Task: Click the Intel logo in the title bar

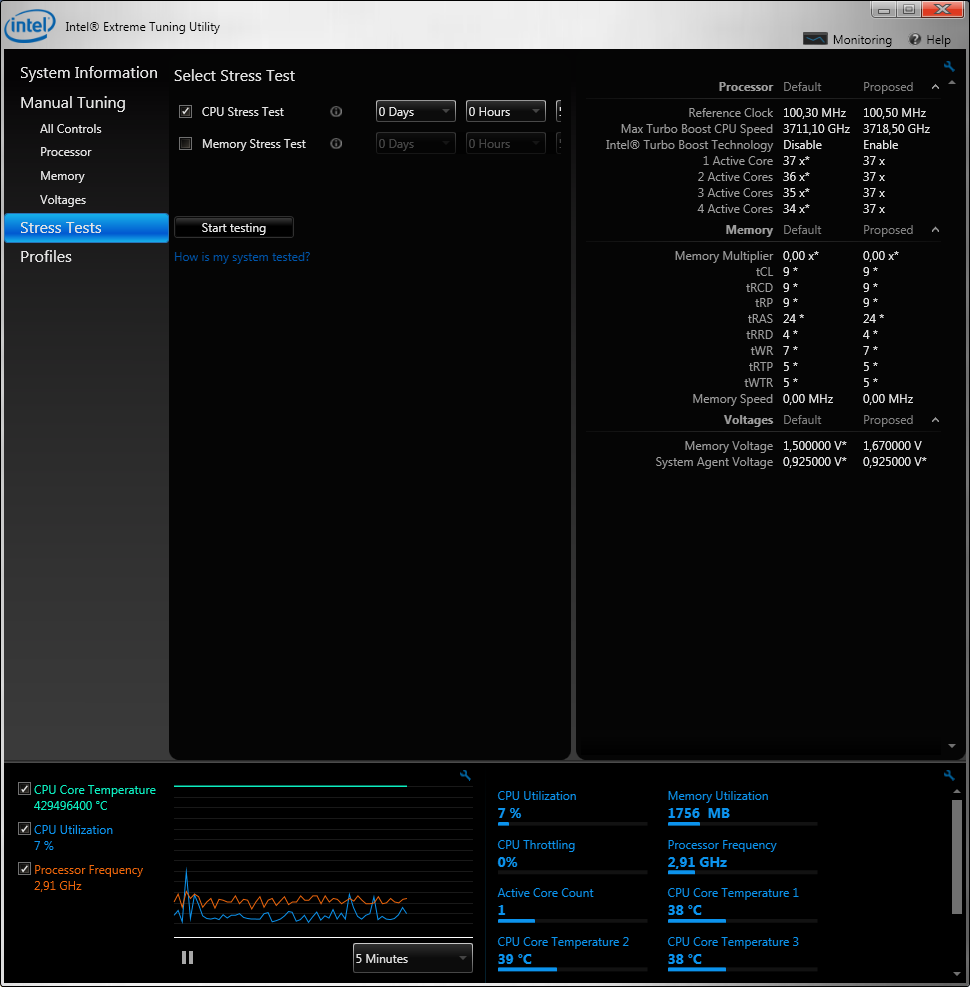Action: point(29,26)
